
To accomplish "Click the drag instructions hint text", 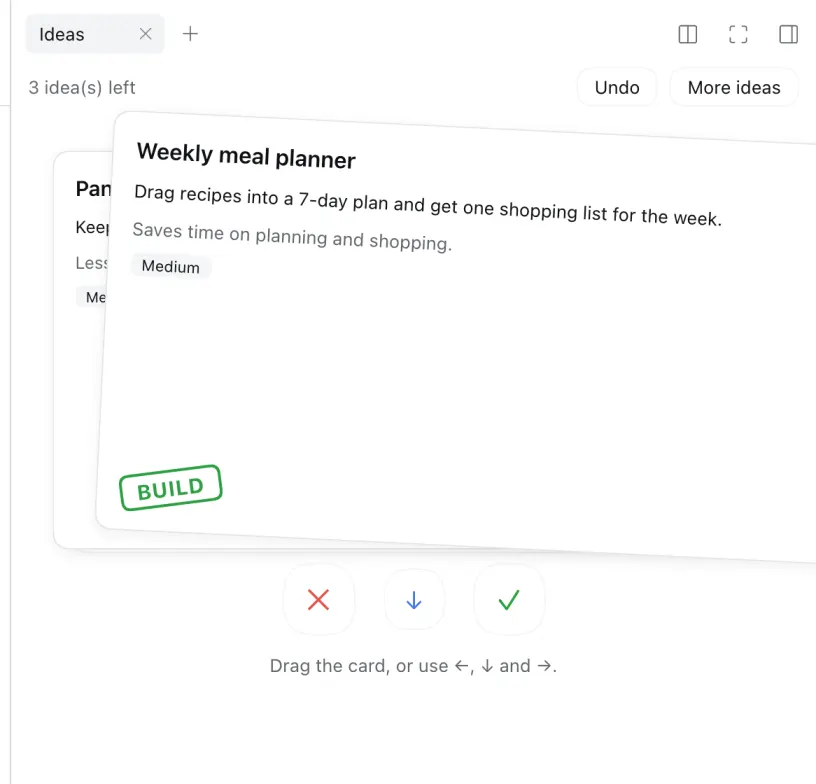I will pos(413,666).
